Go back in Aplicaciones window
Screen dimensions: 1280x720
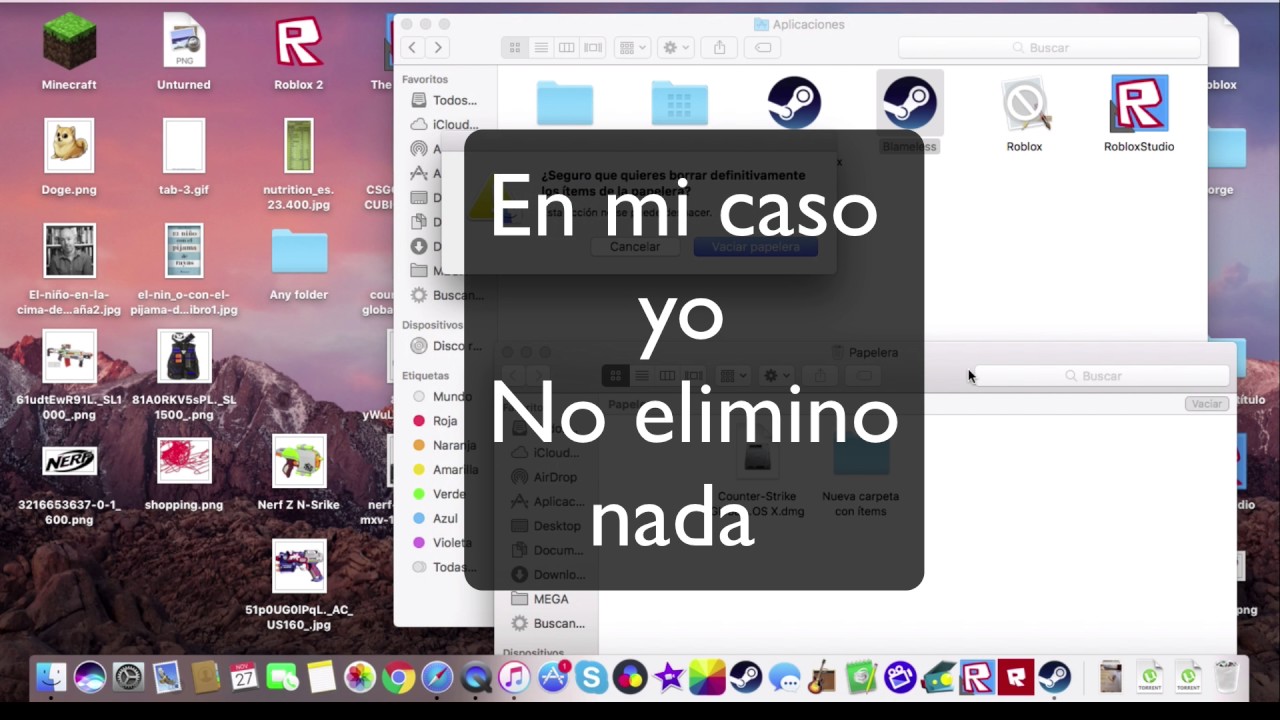[412, 47]
